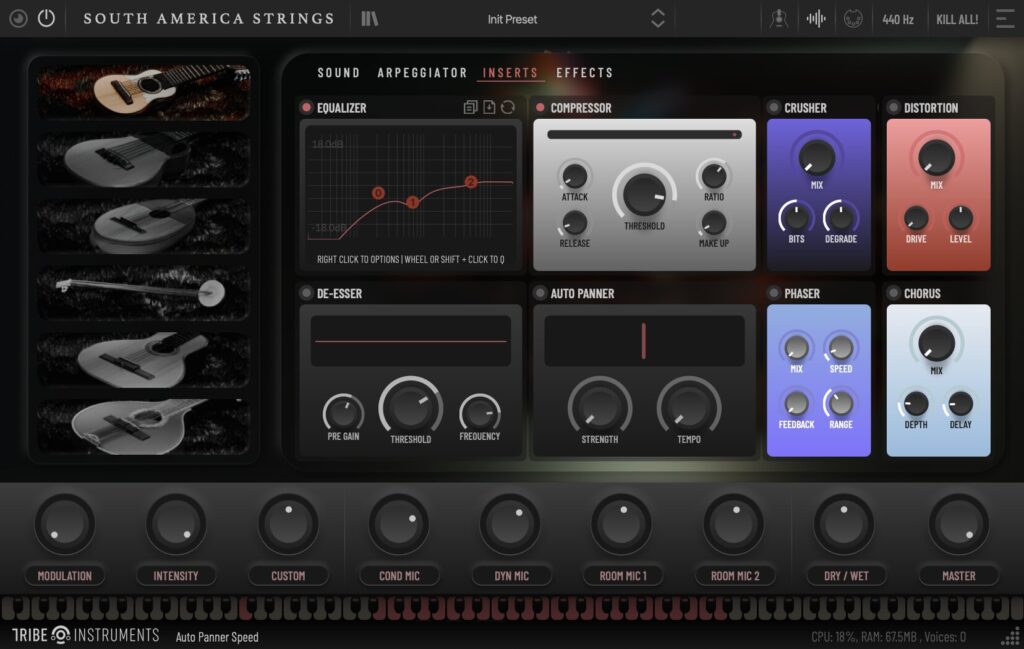Screen dimensions: 1024x649
Task: Click the Room Mic 1 knob
Action: 622,524
